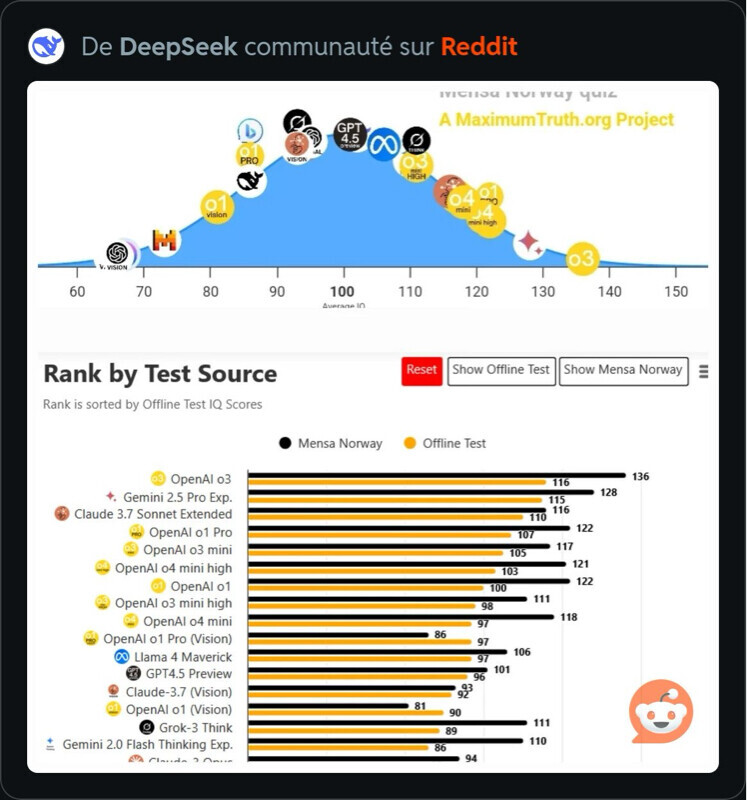Open the Reddit link in header
This screenshot has height=800, width=747.
(x=479, y=47)
